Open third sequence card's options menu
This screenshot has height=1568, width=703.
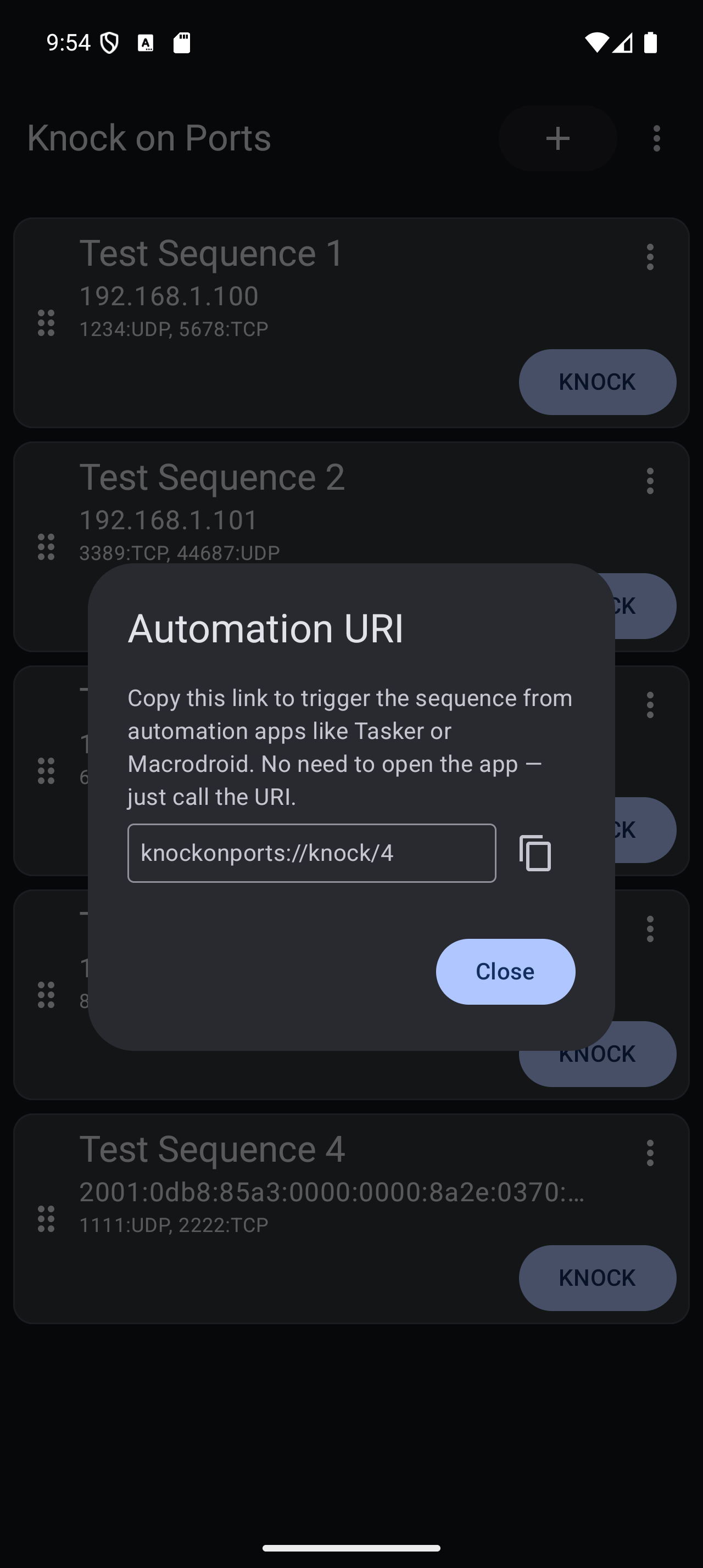[649, 705]
